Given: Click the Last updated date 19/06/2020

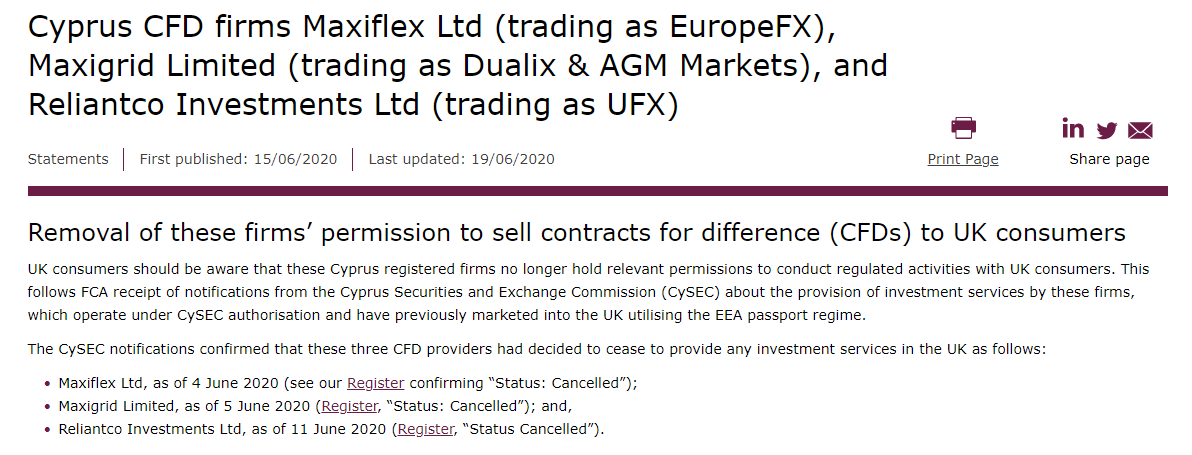Looking at the screenshot, I should pyautogui.click(x=512, y=159).
